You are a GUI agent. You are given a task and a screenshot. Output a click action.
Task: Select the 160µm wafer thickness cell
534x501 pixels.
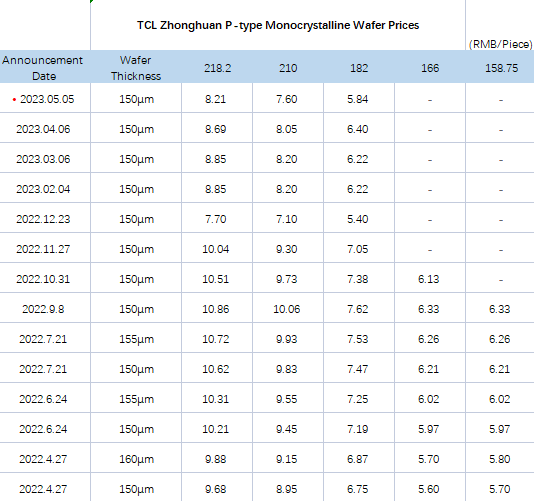coord(136,459)
